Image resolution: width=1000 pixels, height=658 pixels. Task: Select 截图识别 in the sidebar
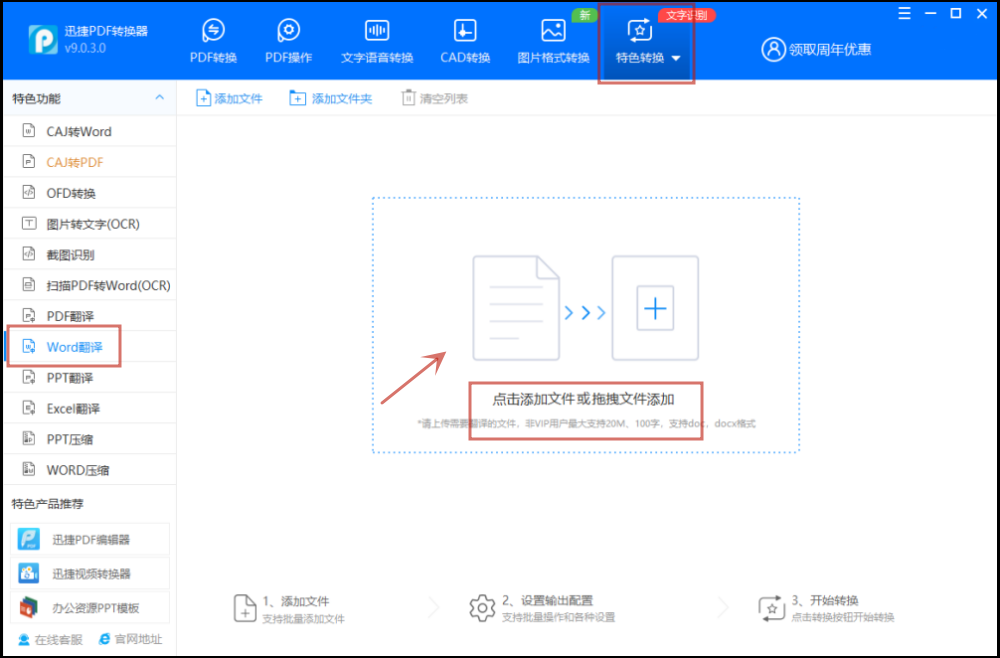[x=90, y=254]
